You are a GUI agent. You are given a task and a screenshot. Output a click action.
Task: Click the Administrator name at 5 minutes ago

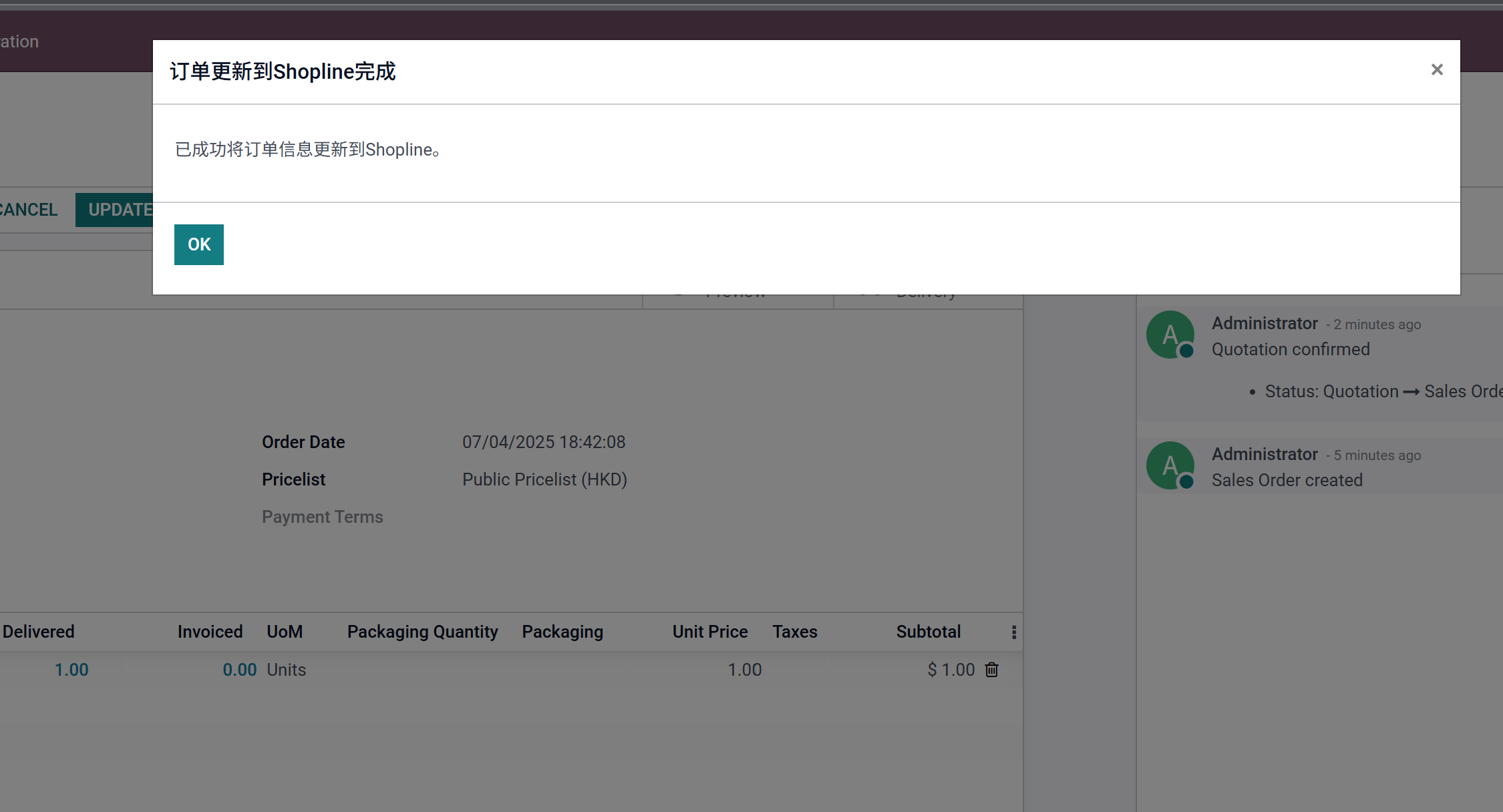click(1265, 454)
